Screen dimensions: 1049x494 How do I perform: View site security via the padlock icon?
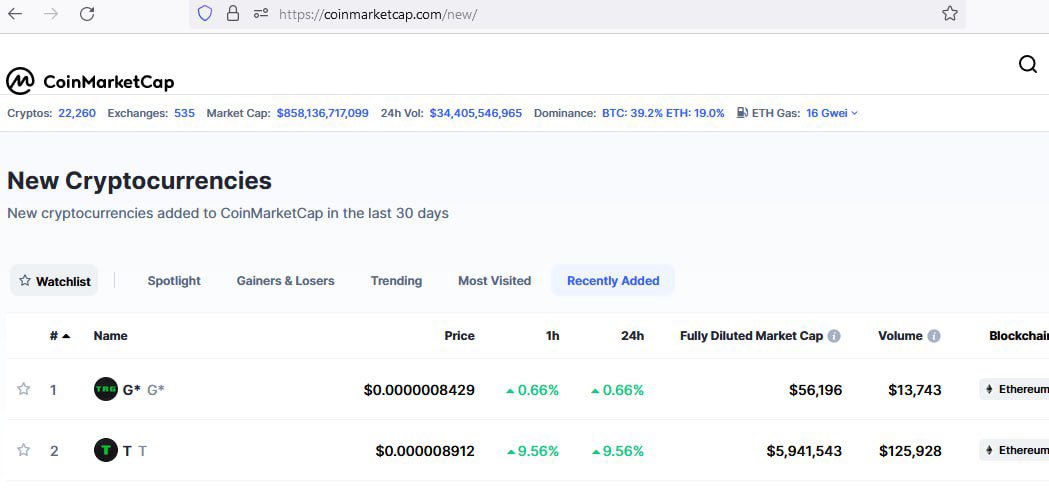233,13
